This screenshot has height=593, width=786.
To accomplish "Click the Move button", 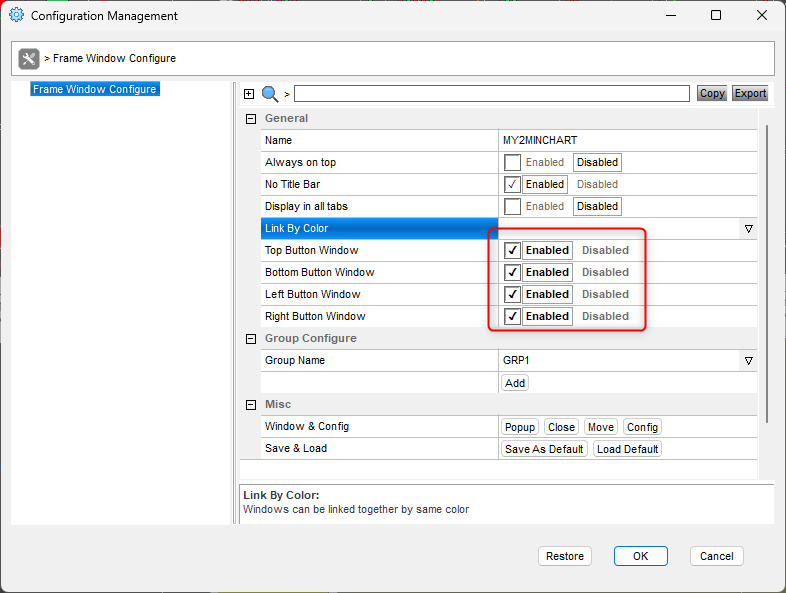I will pos(601,427).
